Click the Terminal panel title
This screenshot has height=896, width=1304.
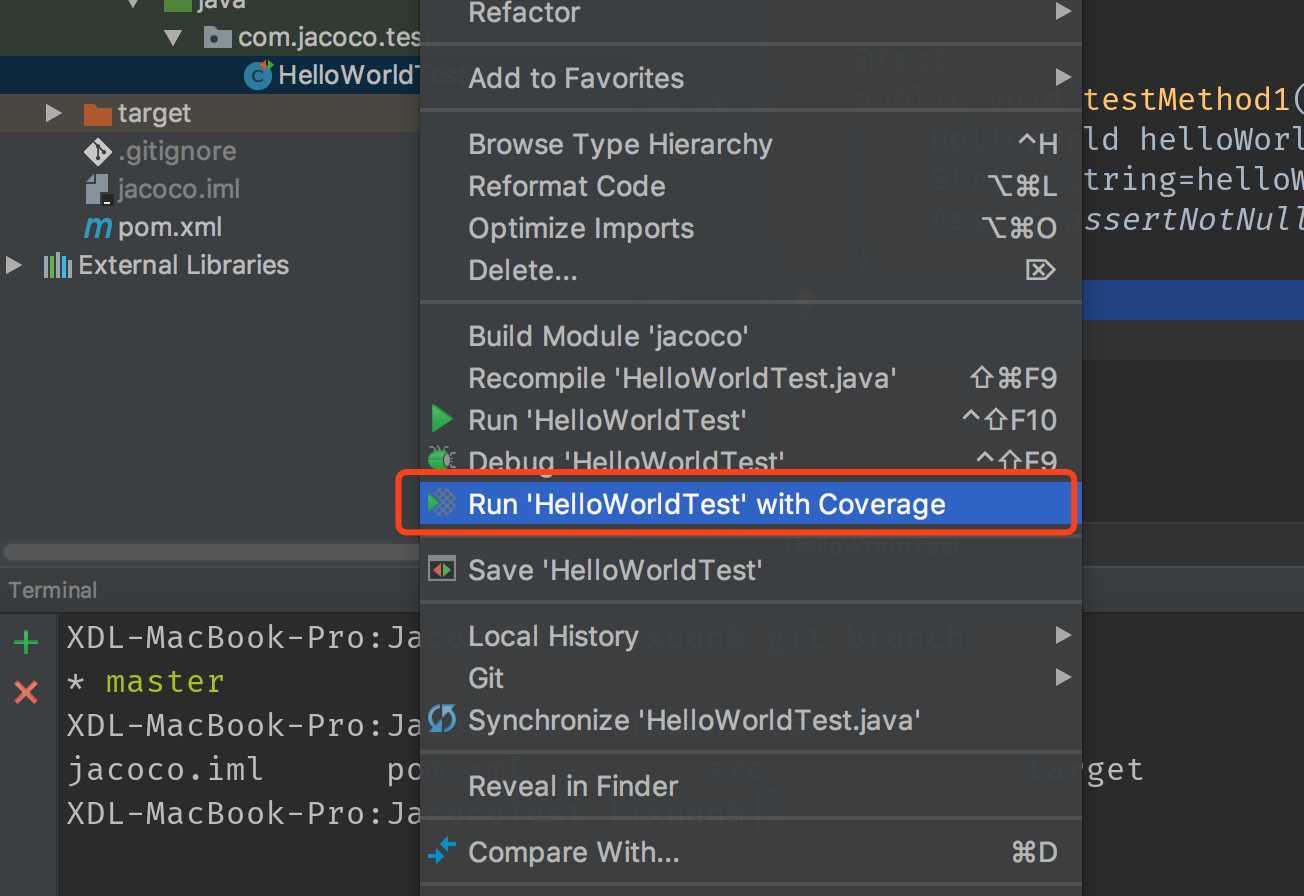click(x=53, y=590)
